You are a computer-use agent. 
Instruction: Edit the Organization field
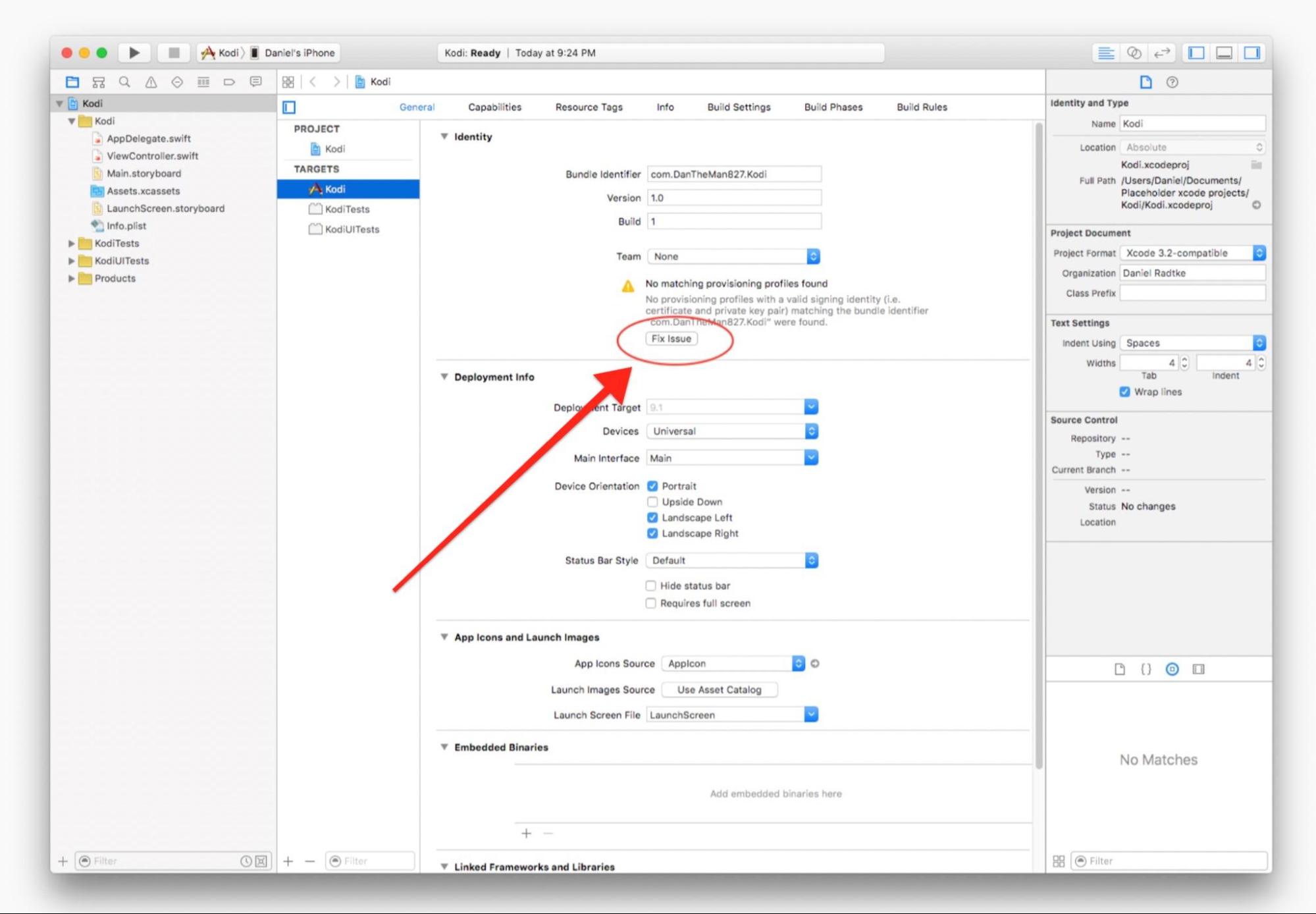coord(1193,273)
